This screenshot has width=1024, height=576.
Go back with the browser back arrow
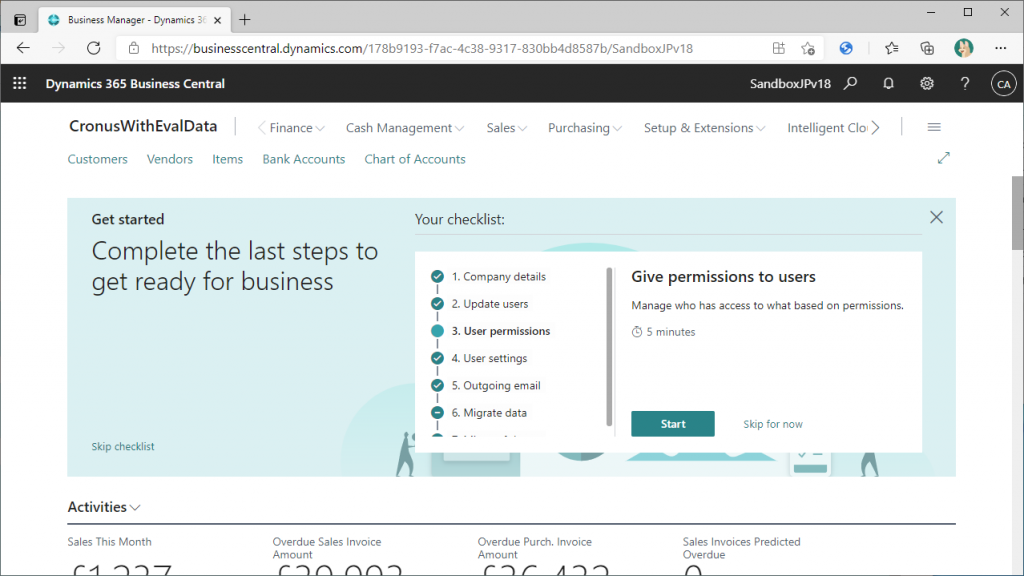pyautogui.click(x=24, y=48)
